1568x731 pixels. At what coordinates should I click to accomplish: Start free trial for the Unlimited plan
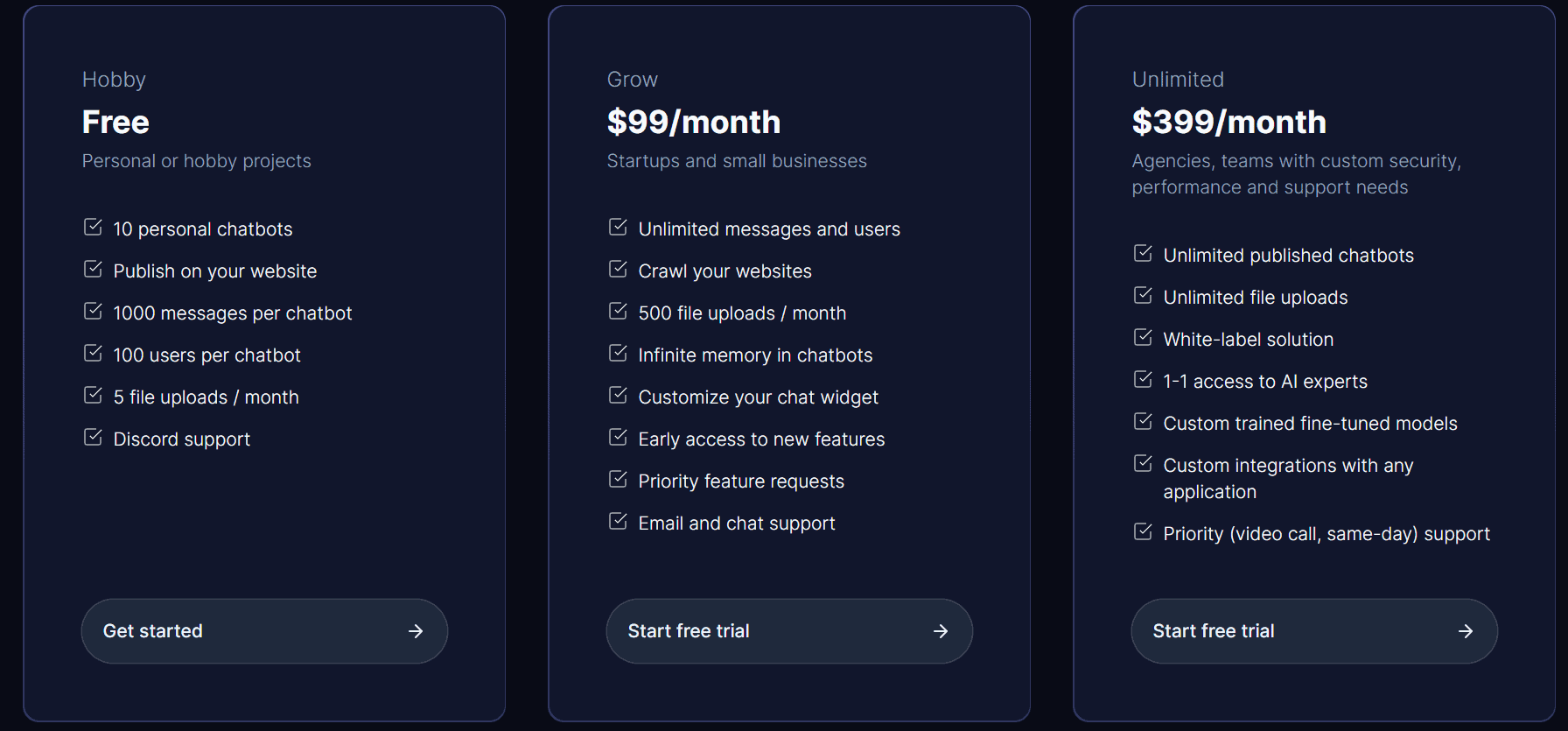tap(1313, 630)
